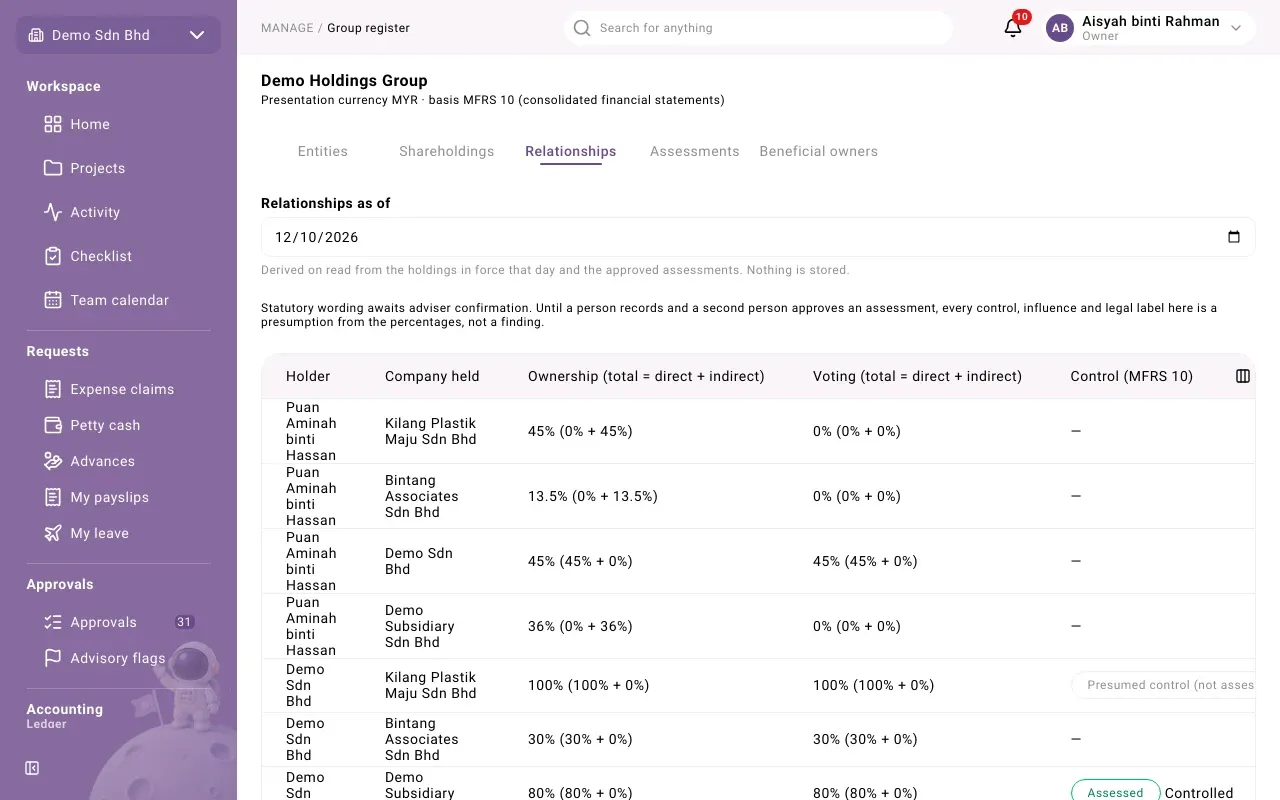Open the My leave airplane icon

[x=53, y=533]
